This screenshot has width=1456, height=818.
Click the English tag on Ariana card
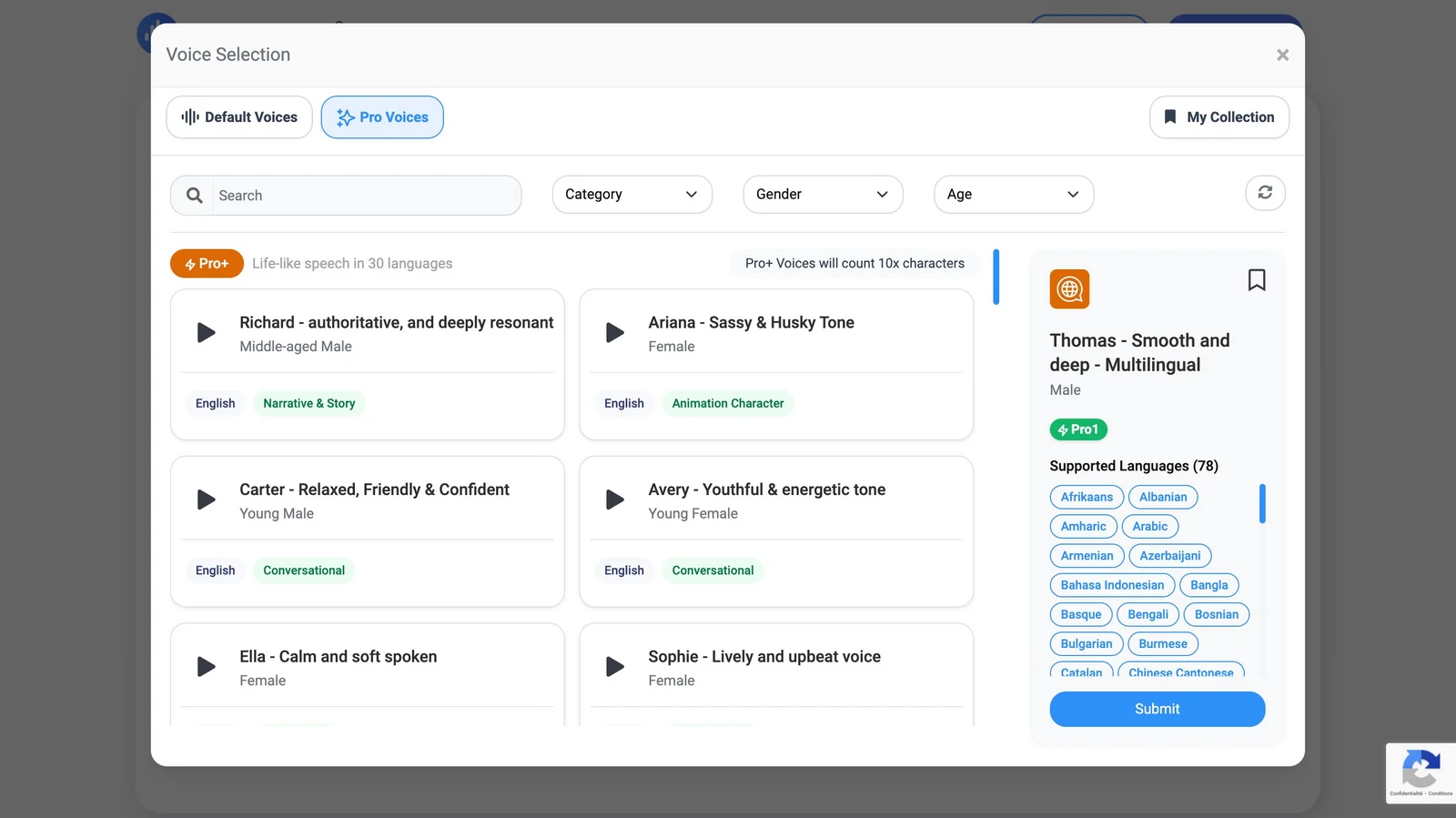click(623, 403)
